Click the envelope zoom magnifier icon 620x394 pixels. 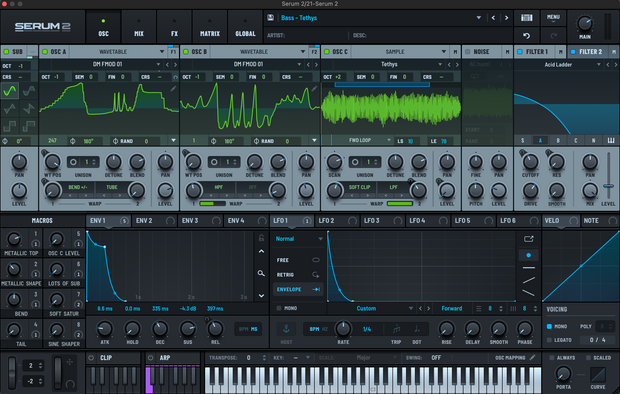coord(261,273)
